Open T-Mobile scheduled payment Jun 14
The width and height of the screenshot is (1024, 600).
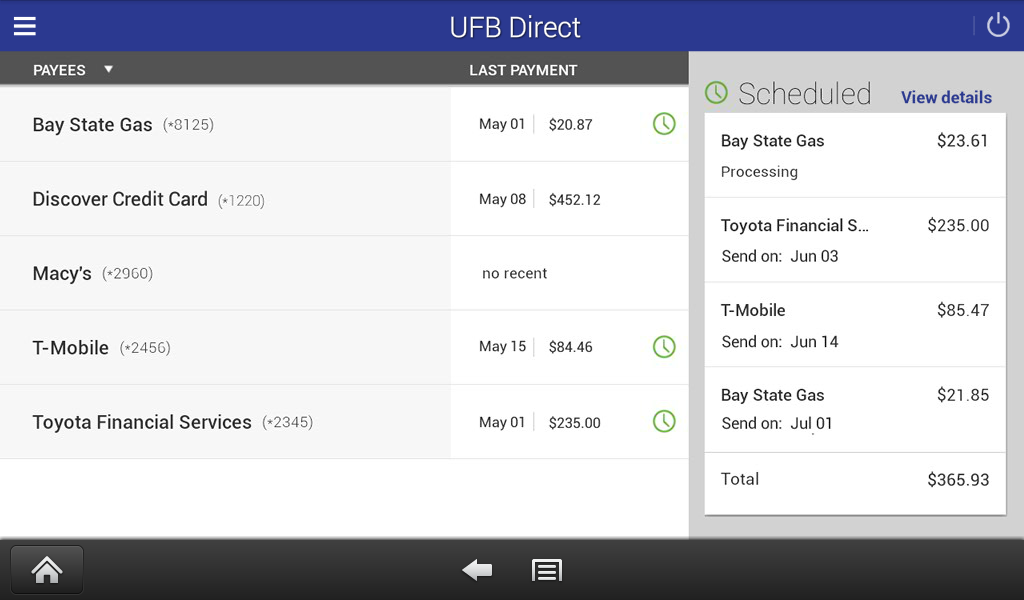854,325
